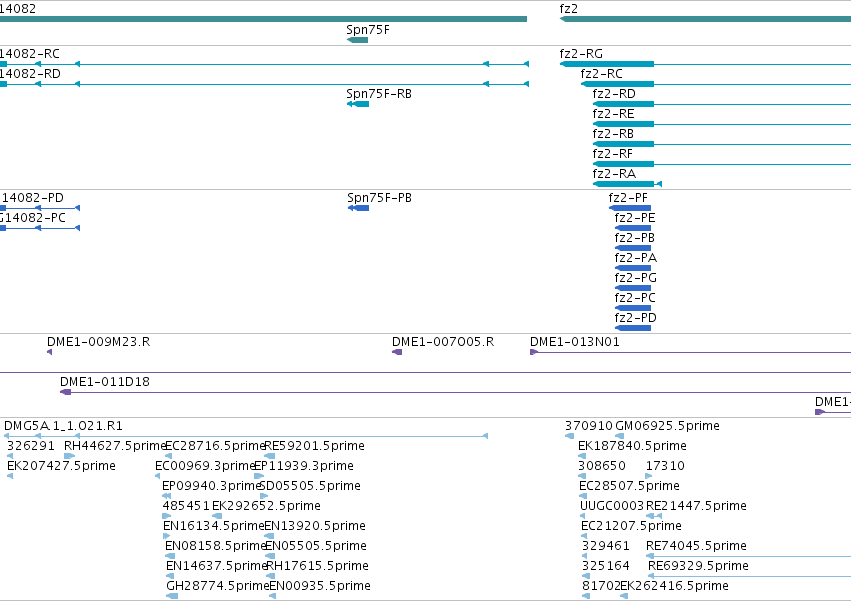Click EST RE21447.5prime
The width and height of the screenshot is (851, 601).
point(696,506)
